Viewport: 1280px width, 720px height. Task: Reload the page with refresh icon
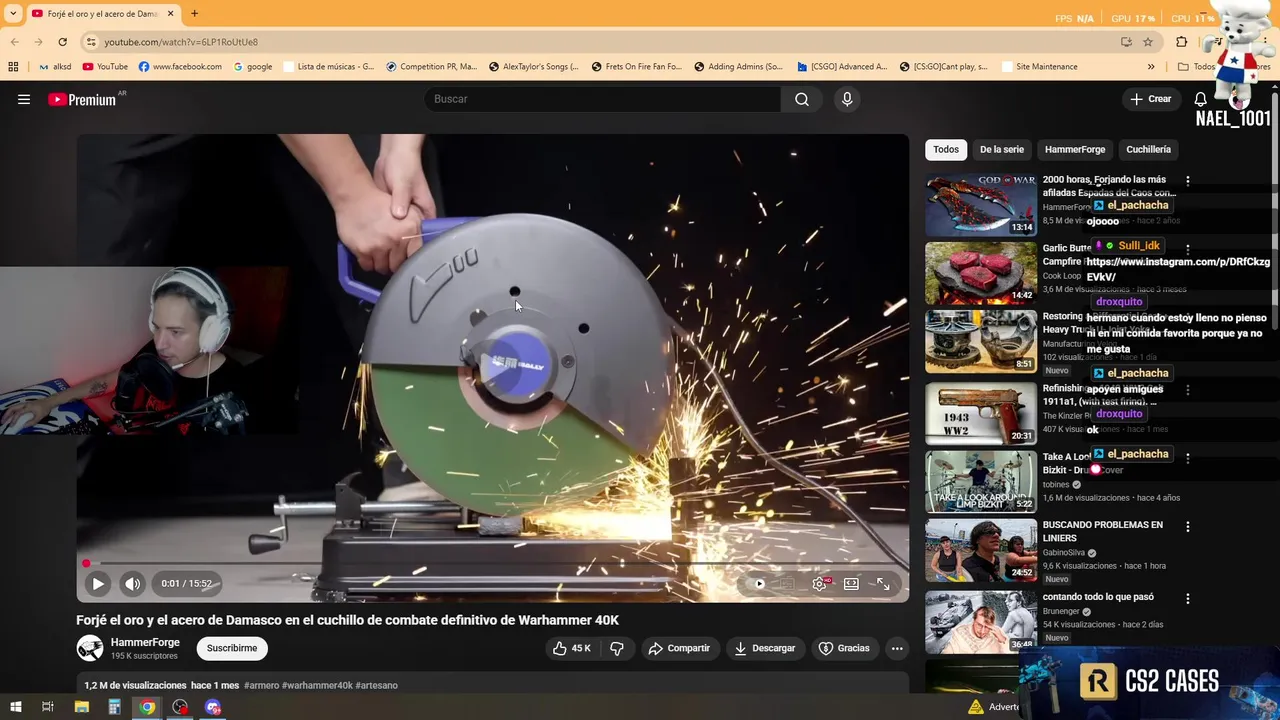(62, 42)
